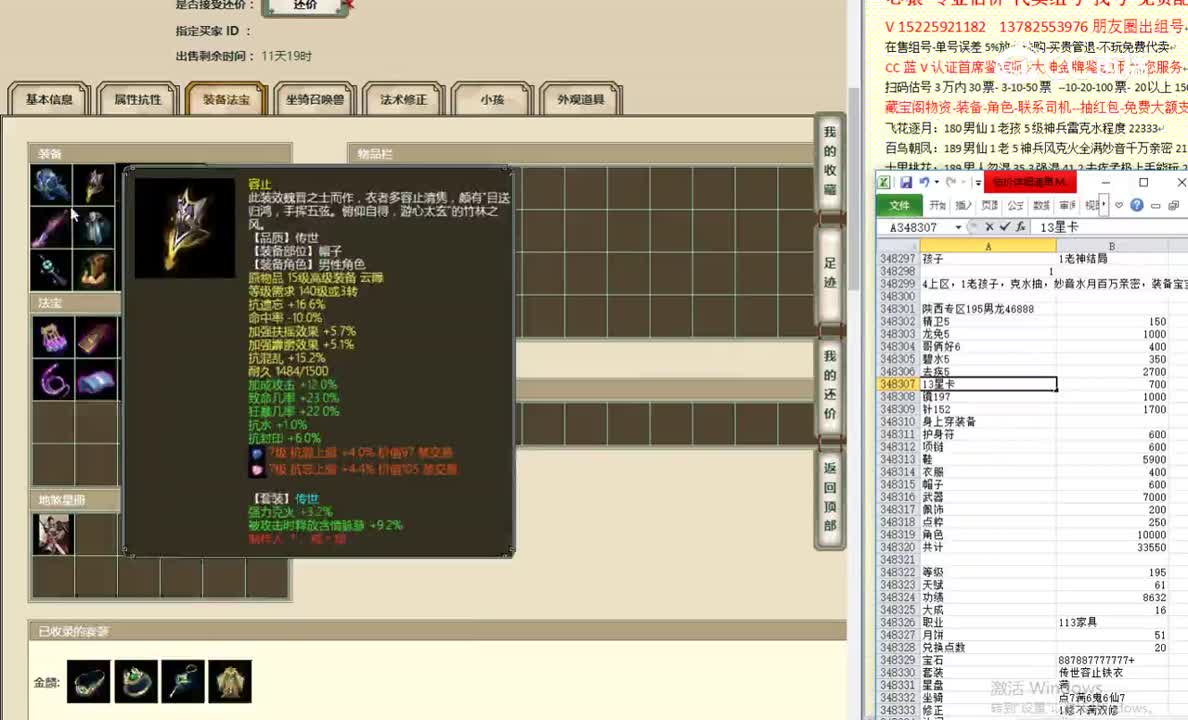Screen dimensions: 1188x720
Task: Click the Excel Help question mark icon
Action: [x=1136, y=205]
